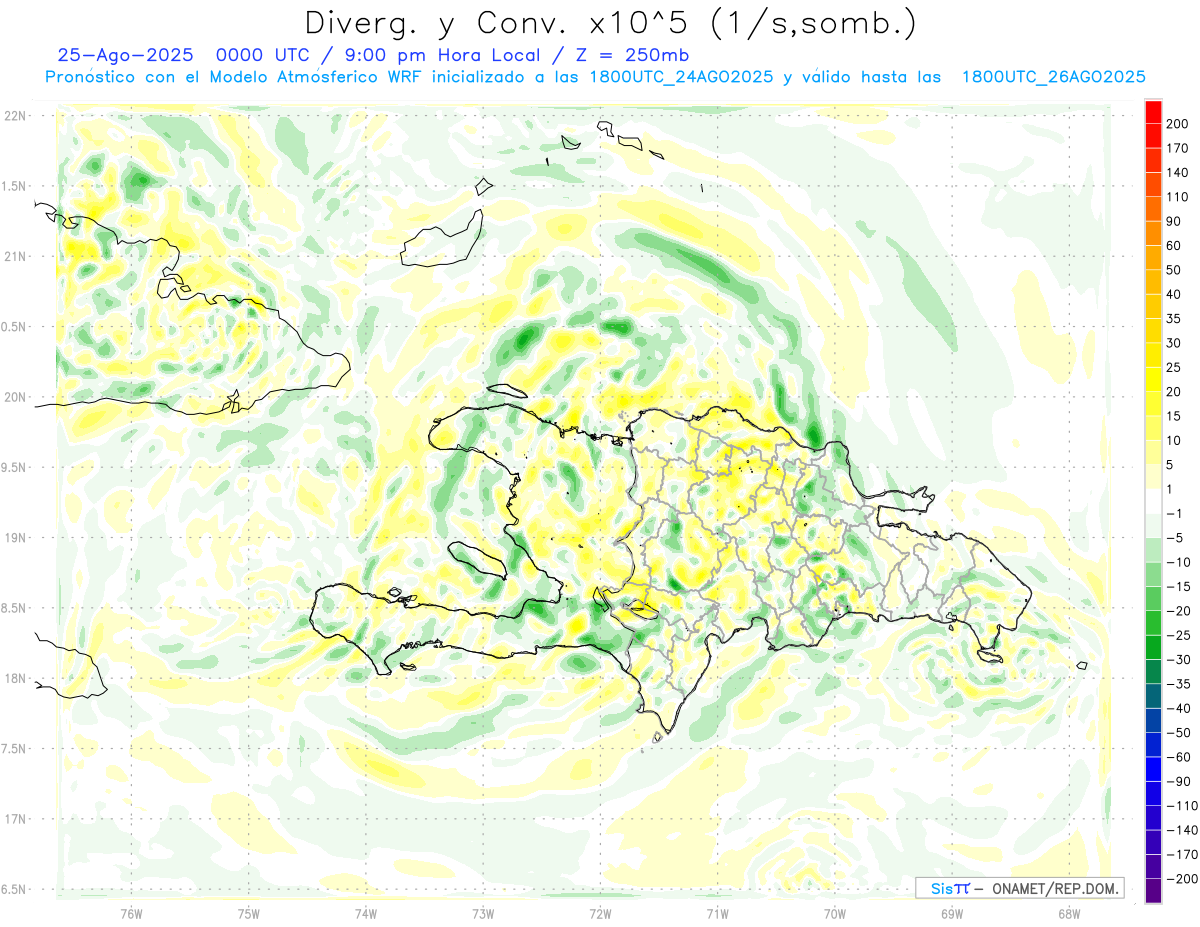Click colorbar label '-110'

[1181, 806]
